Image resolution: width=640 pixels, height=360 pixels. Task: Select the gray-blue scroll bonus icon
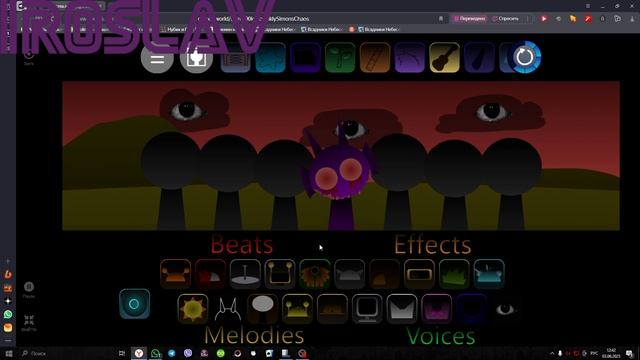pos(236,58)
